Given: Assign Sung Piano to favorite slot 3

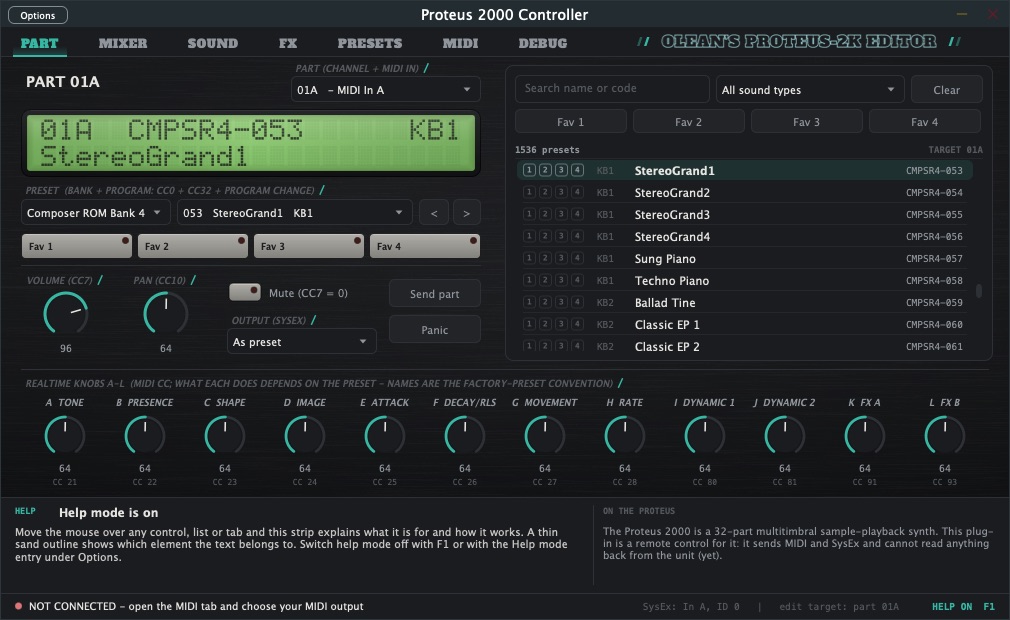Looking at the screenshot, I should click(x=561, y=258).
